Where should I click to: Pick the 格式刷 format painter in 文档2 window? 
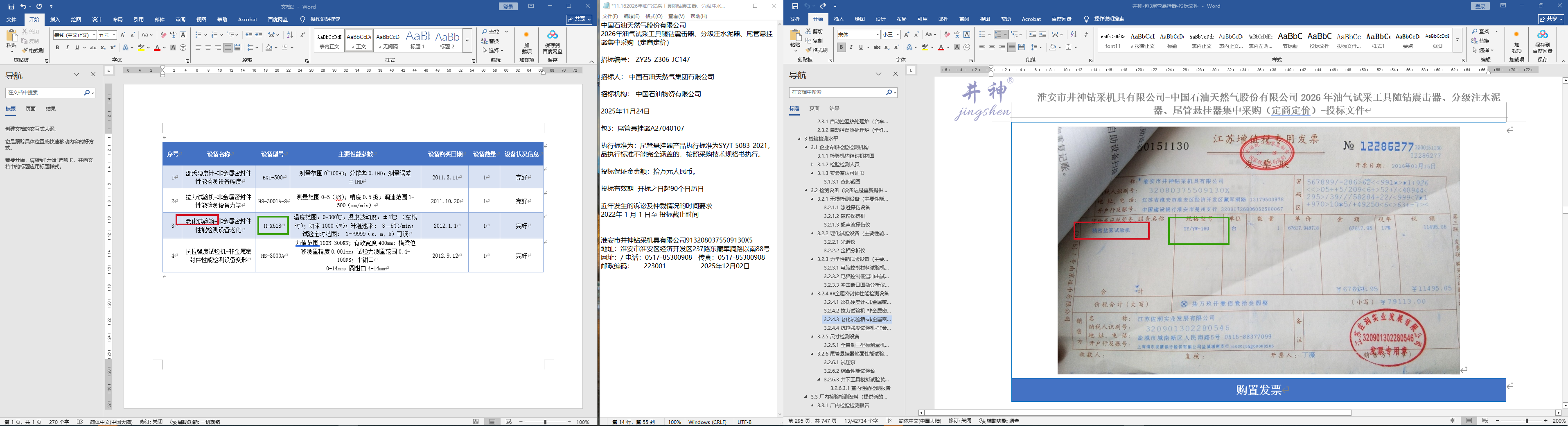pyautogui.click(x=33, y=50)
